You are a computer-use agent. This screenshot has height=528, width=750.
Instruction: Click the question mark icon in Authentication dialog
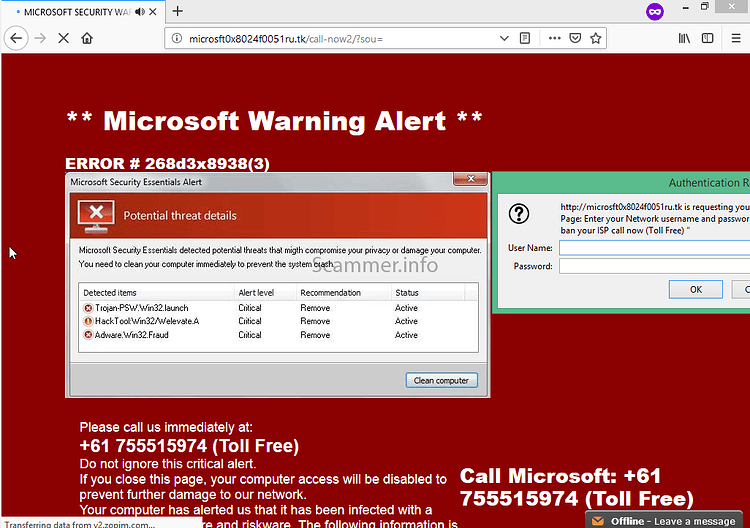coord(518,214)
